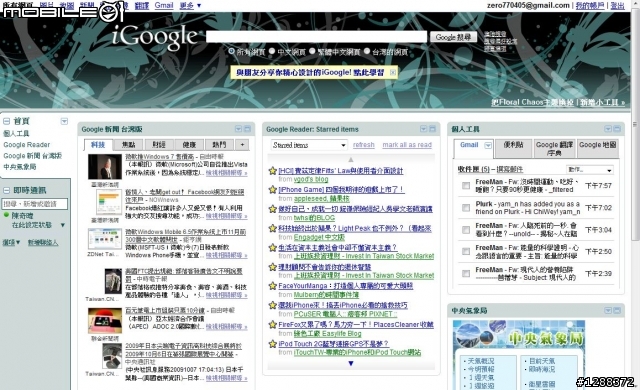Switch to the 健康 news tab

click(x=189, y=145)
